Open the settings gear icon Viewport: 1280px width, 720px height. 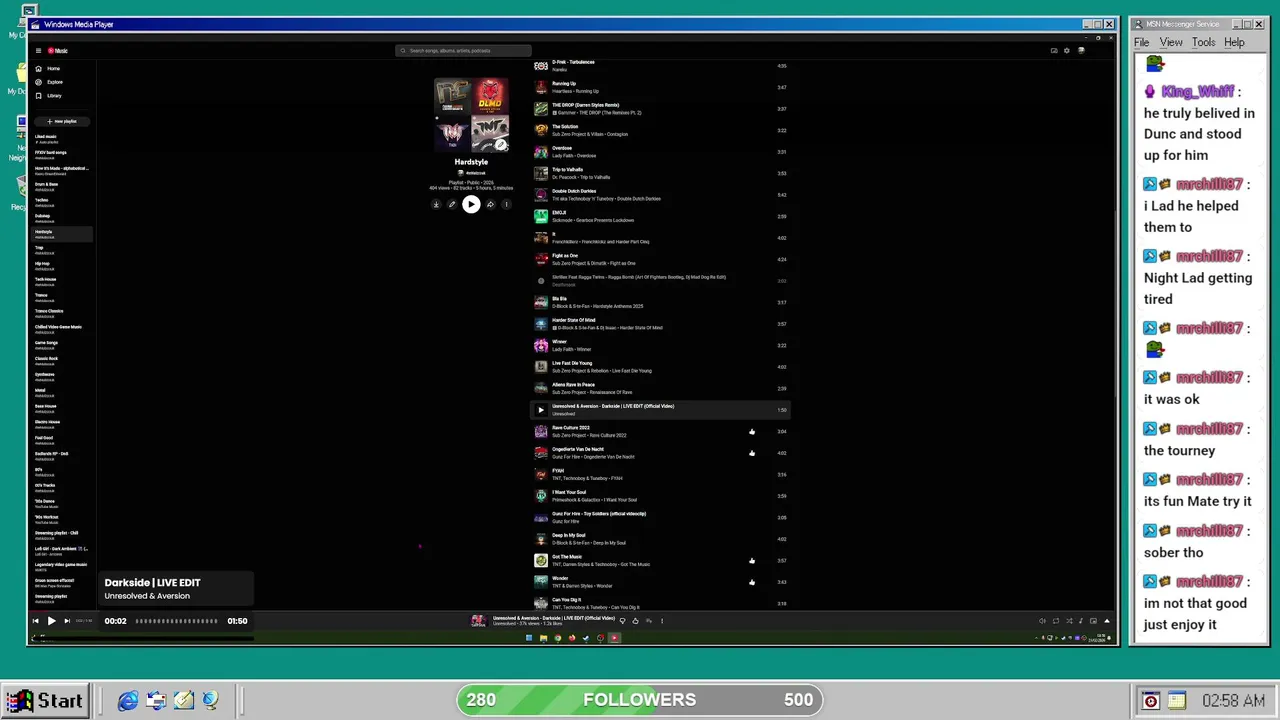click(x=1066, y=51)
